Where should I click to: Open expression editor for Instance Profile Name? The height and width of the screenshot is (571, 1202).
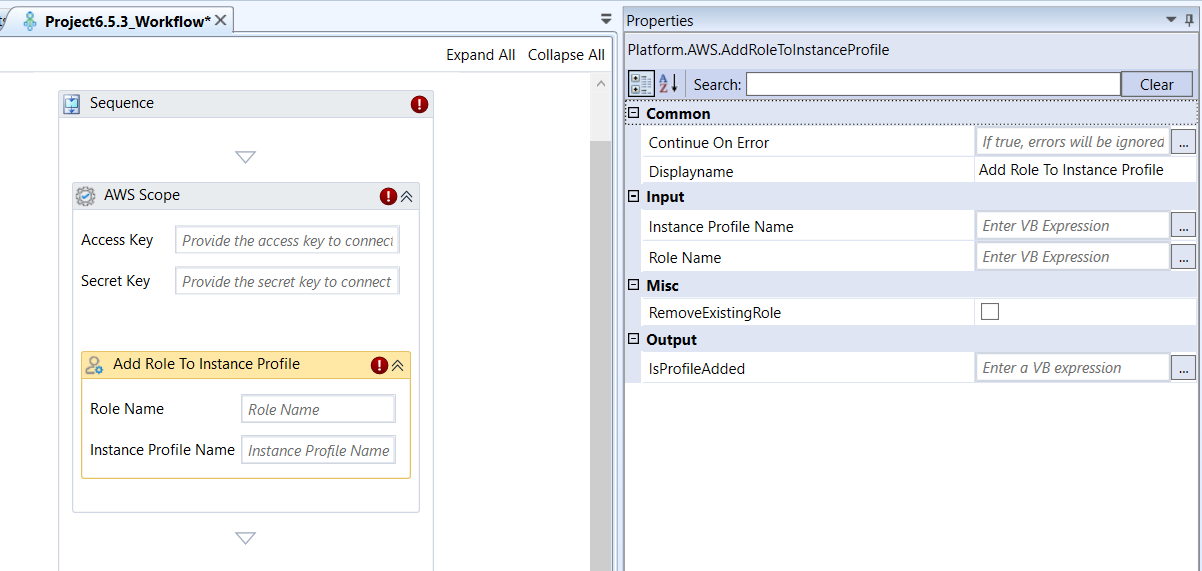[x=1183, y=226]
